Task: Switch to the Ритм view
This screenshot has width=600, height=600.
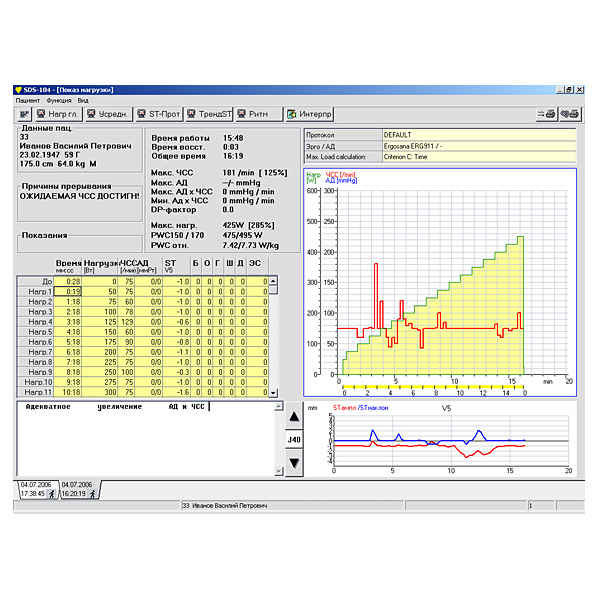Action: coord(258,114)
